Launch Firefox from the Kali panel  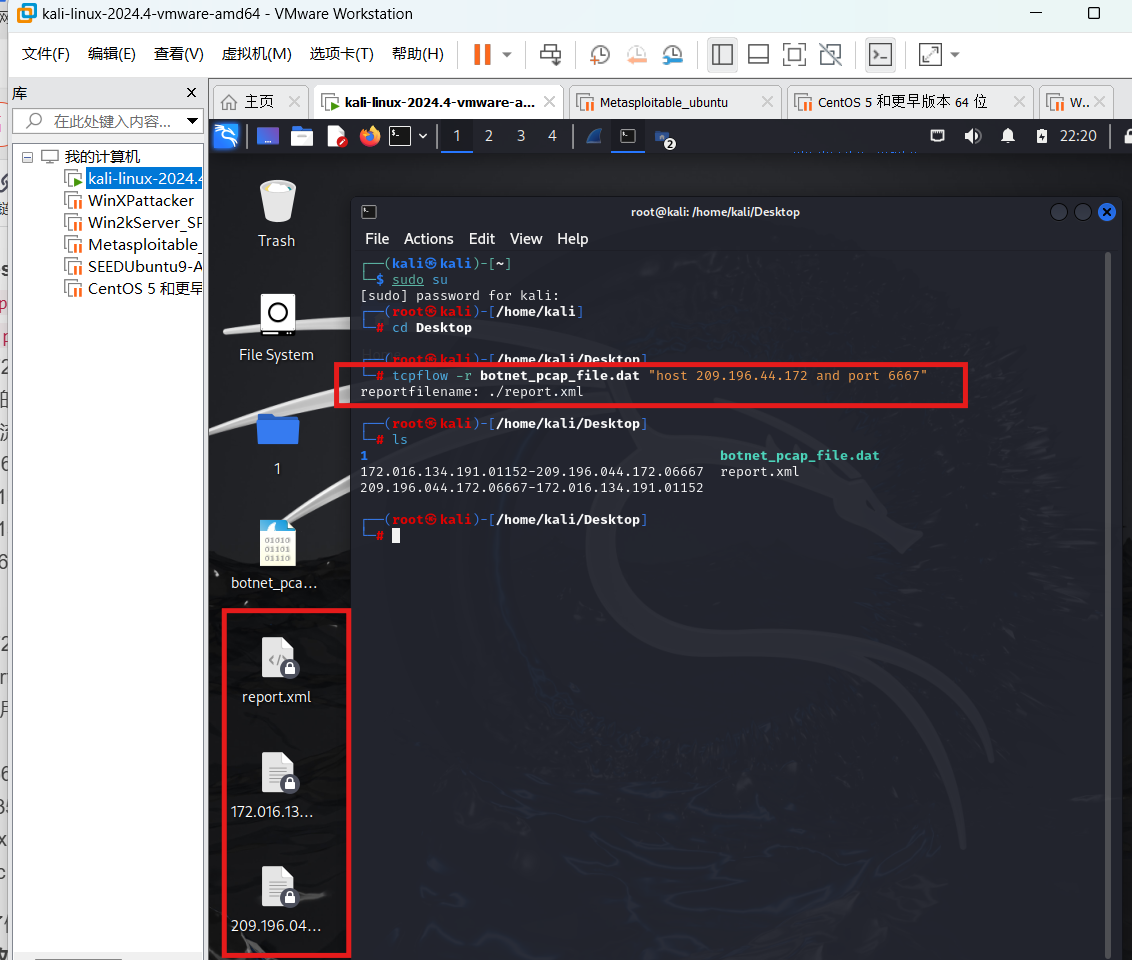click(x=370, y=136)
